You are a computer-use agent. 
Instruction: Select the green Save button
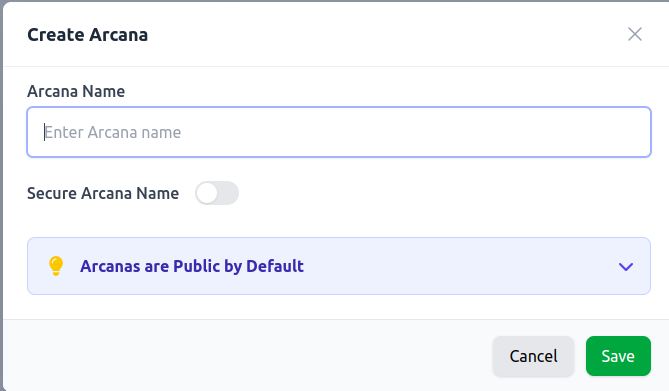pos(618,356)
